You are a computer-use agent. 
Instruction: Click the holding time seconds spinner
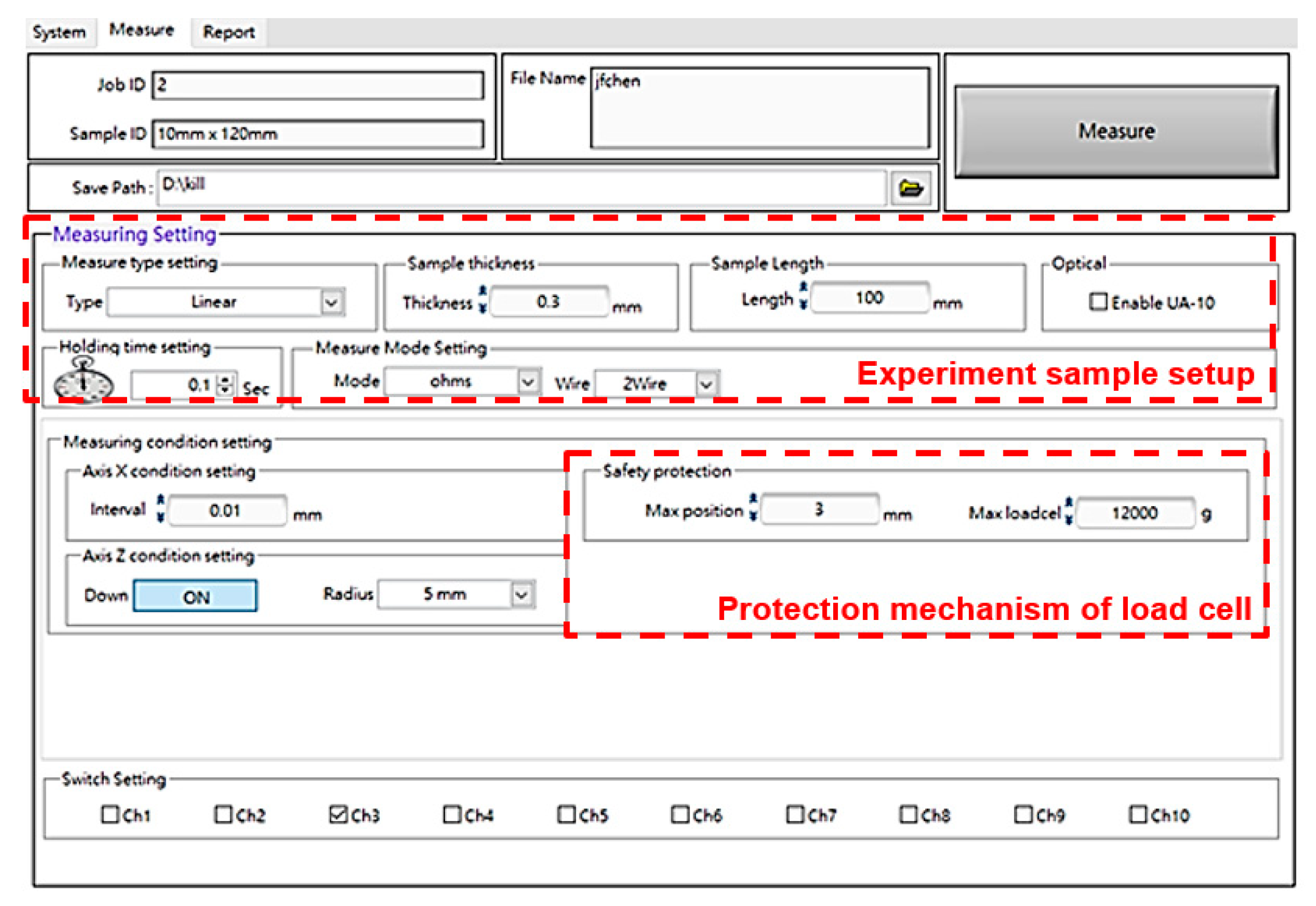(x=226, y=385)
